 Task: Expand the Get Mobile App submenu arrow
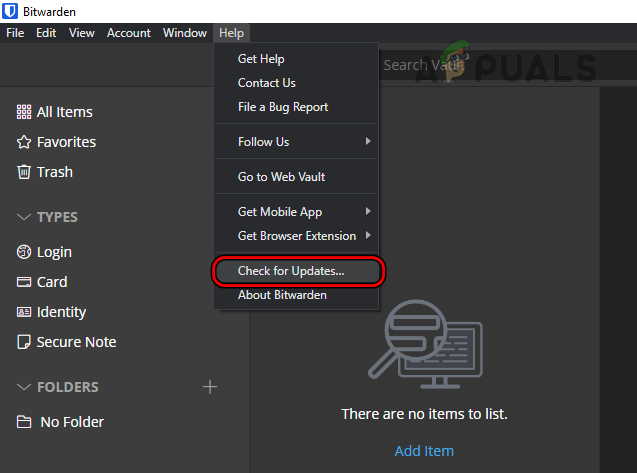click(x=368, y=211)
